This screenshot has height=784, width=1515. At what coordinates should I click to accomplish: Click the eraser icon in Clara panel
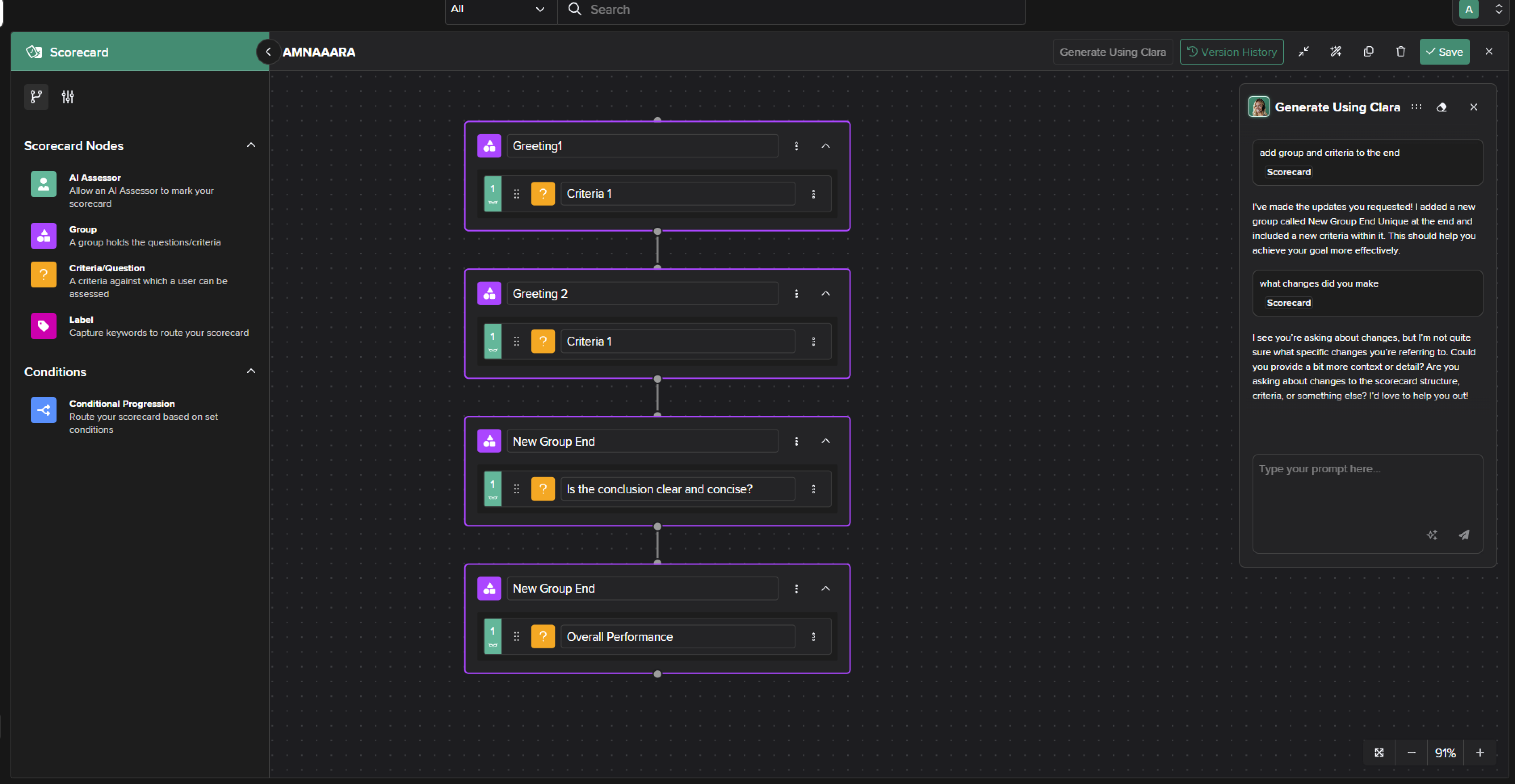[x=1442, y=107]
